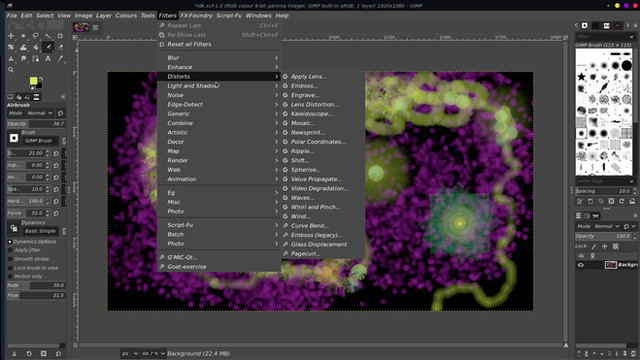Refresh brushes in the brush panel
The height and width of the screenshot is (360, 640).
click(x=621, y=201)
